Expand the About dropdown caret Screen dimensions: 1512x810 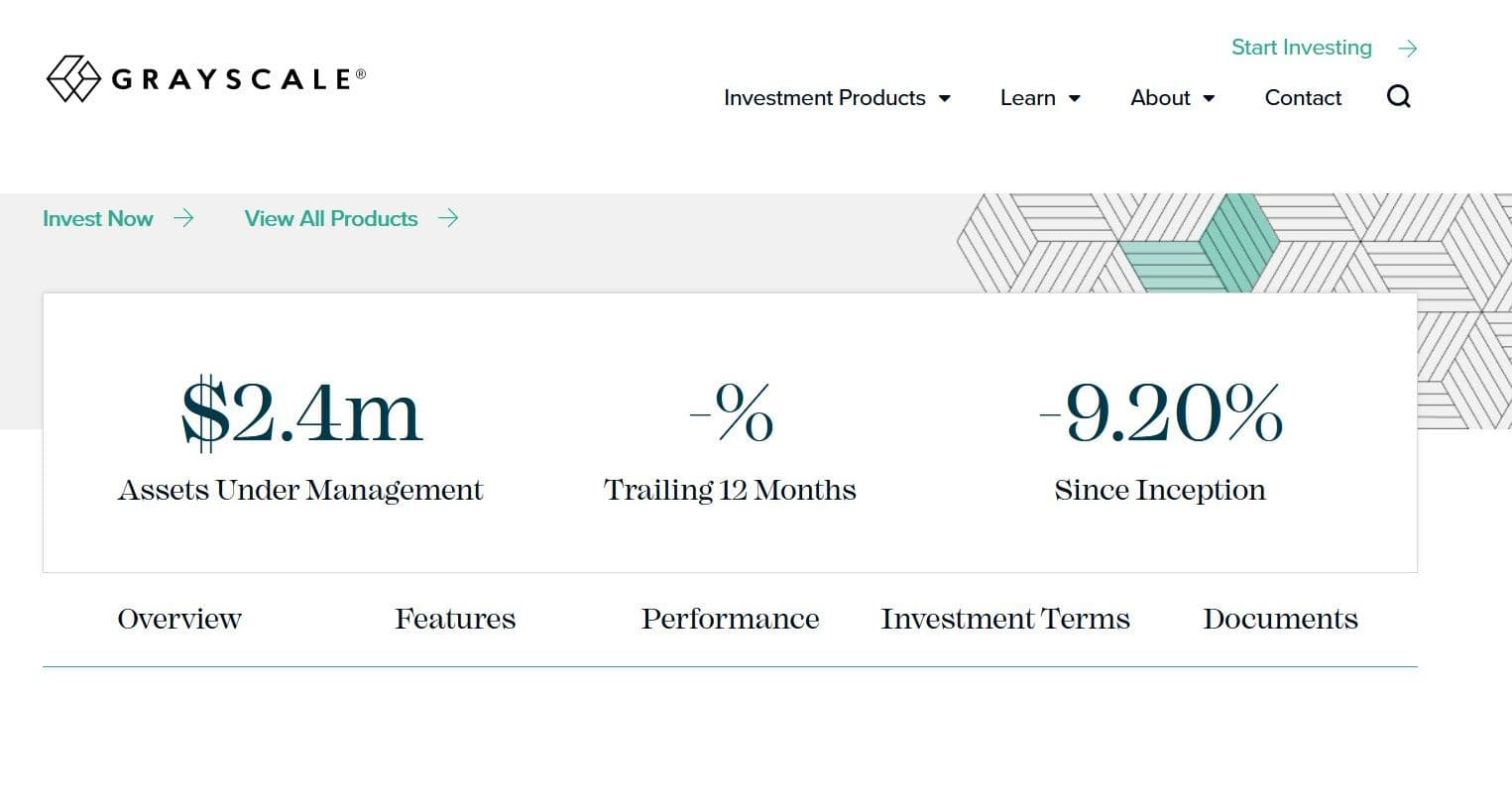[x=1209, y=98]
